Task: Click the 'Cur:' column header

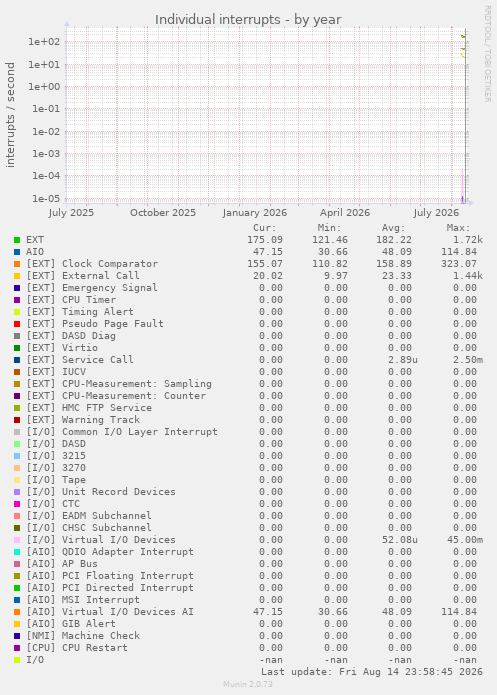Action: [x=265, y=228]
